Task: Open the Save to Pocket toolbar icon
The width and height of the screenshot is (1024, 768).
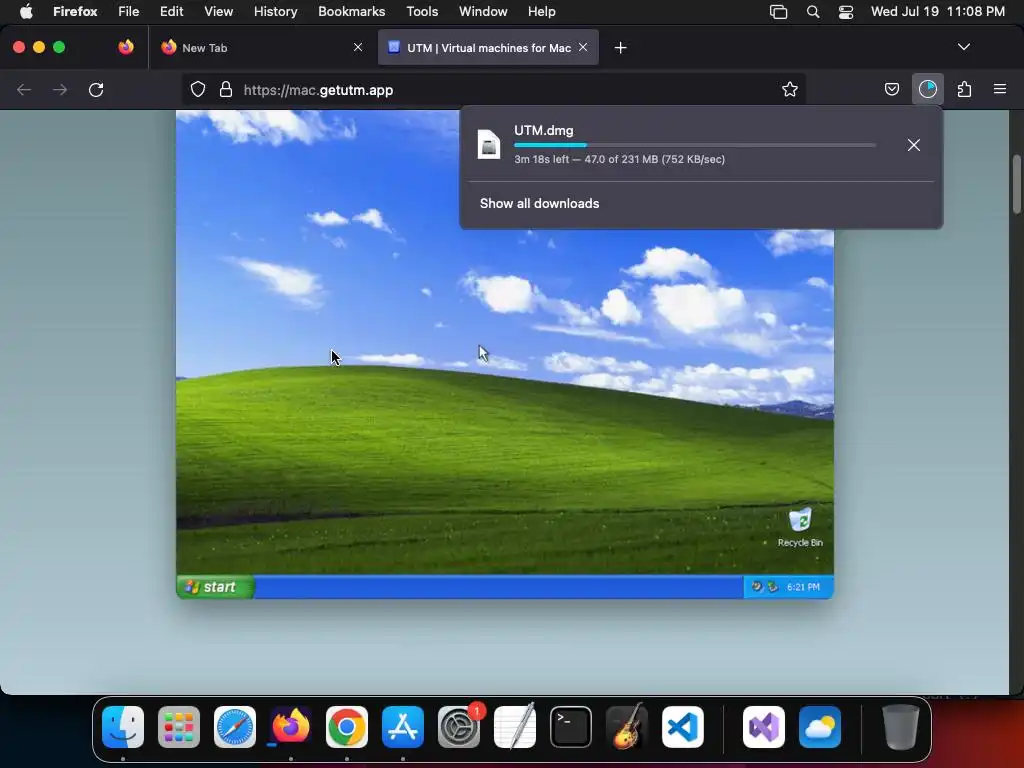Action: (x=891, y=89)
